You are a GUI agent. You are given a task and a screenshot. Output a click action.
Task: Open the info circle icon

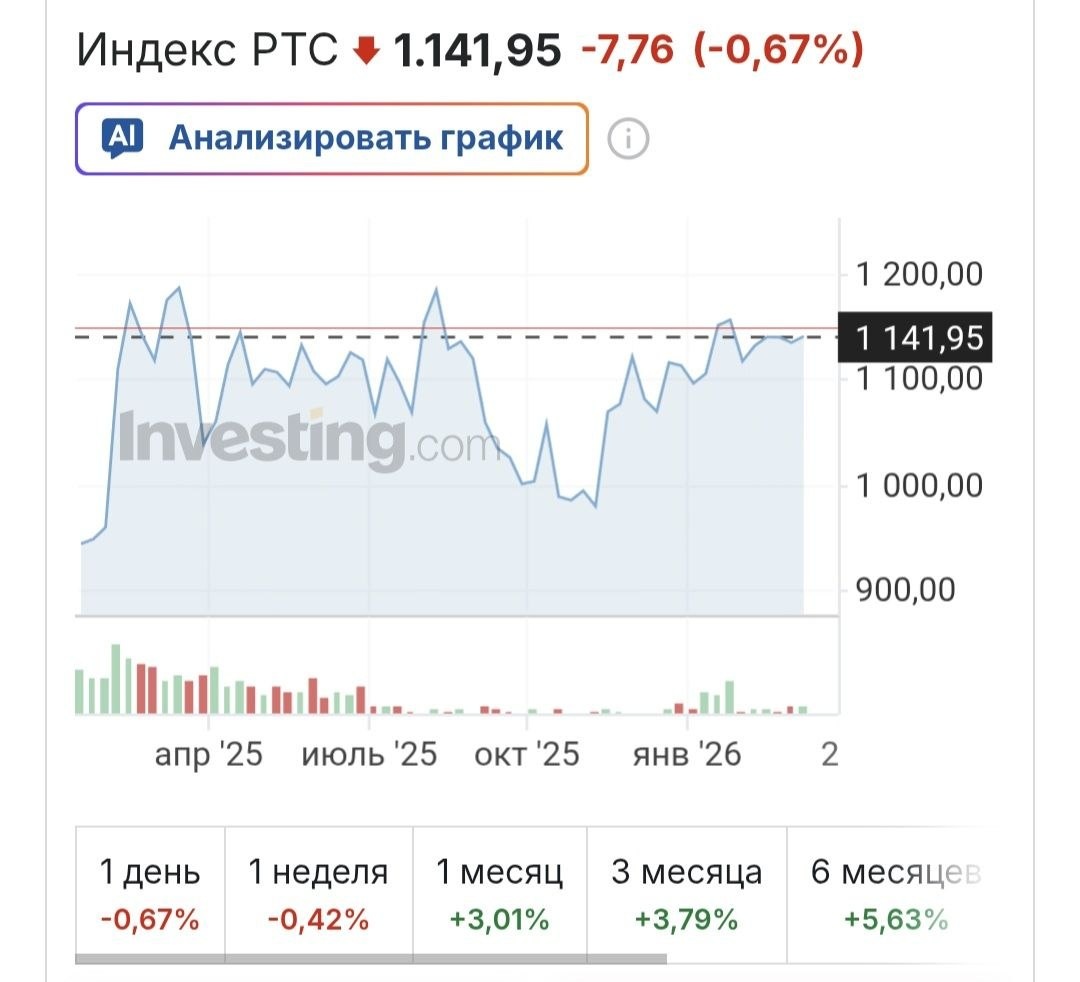(629, 138)
